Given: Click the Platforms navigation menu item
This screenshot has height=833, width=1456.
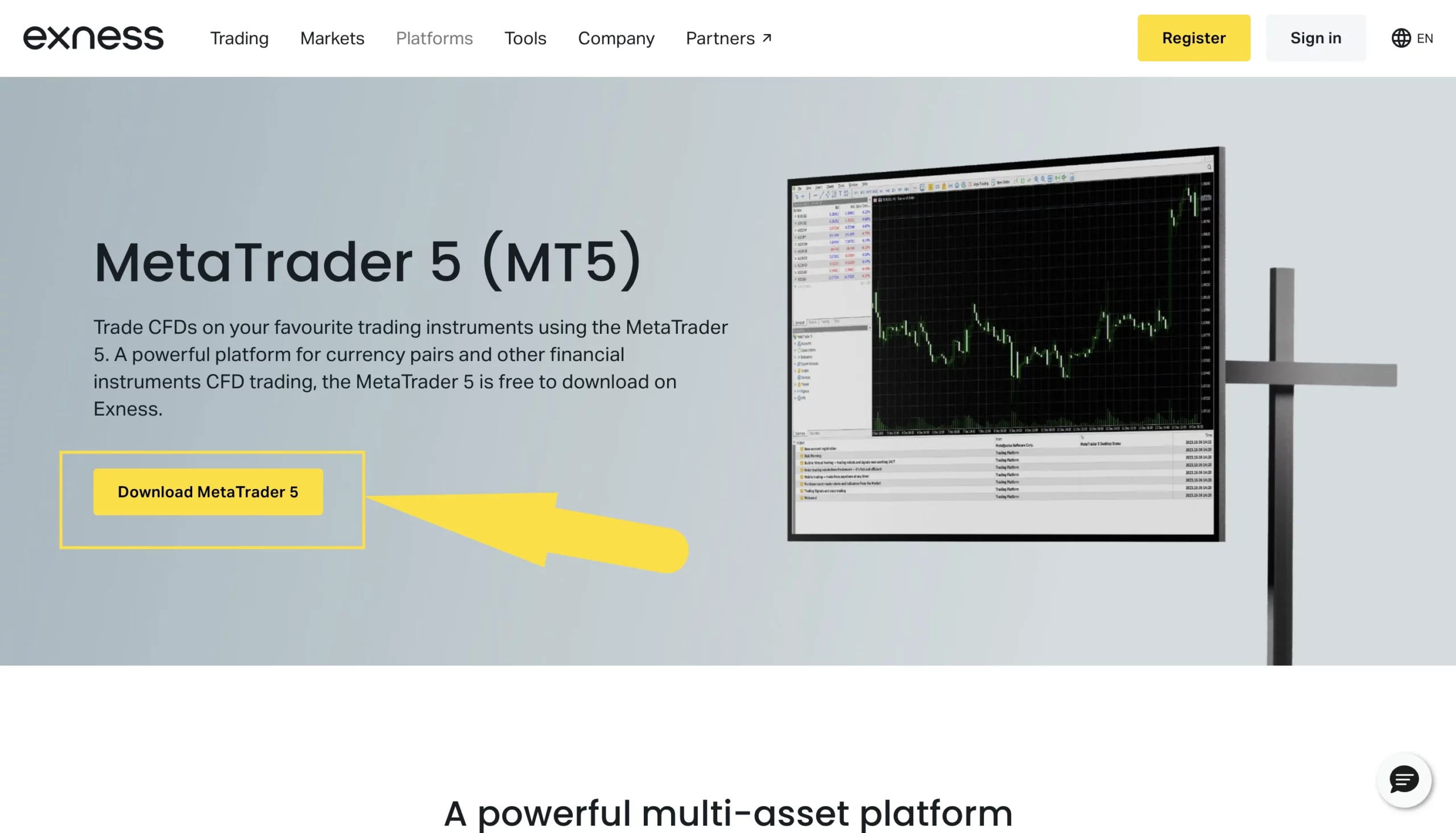Looking at the screenshot, I should click(434, 38).
